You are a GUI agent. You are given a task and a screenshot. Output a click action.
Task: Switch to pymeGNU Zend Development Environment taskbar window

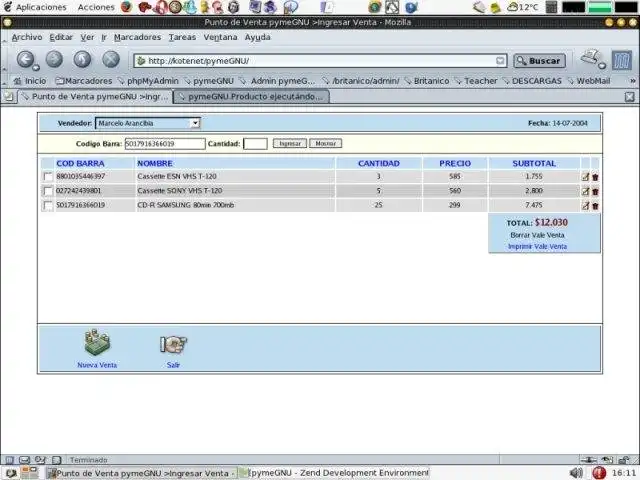tap(334, 473)
